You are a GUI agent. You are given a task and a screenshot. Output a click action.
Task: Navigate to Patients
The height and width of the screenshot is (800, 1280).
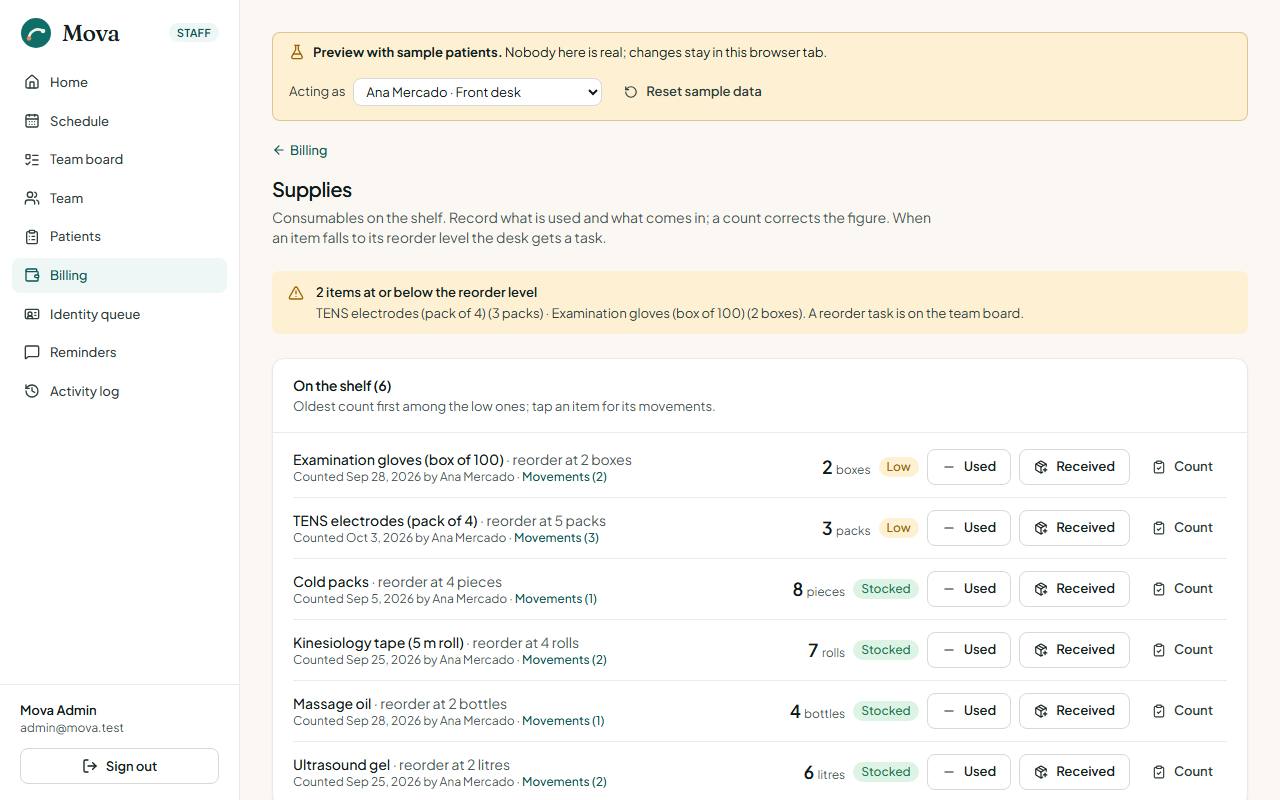[x=120, y=236]
